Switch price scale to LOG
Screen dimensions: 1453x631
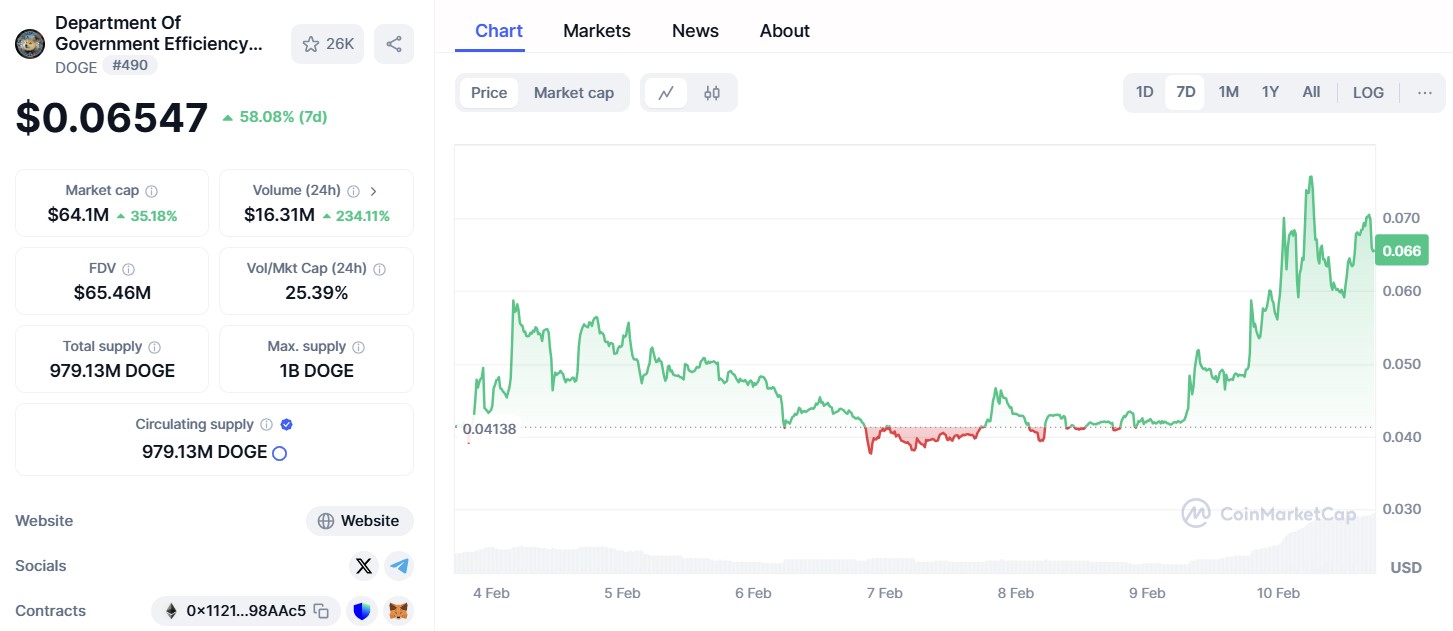(x=1367, y=91)
